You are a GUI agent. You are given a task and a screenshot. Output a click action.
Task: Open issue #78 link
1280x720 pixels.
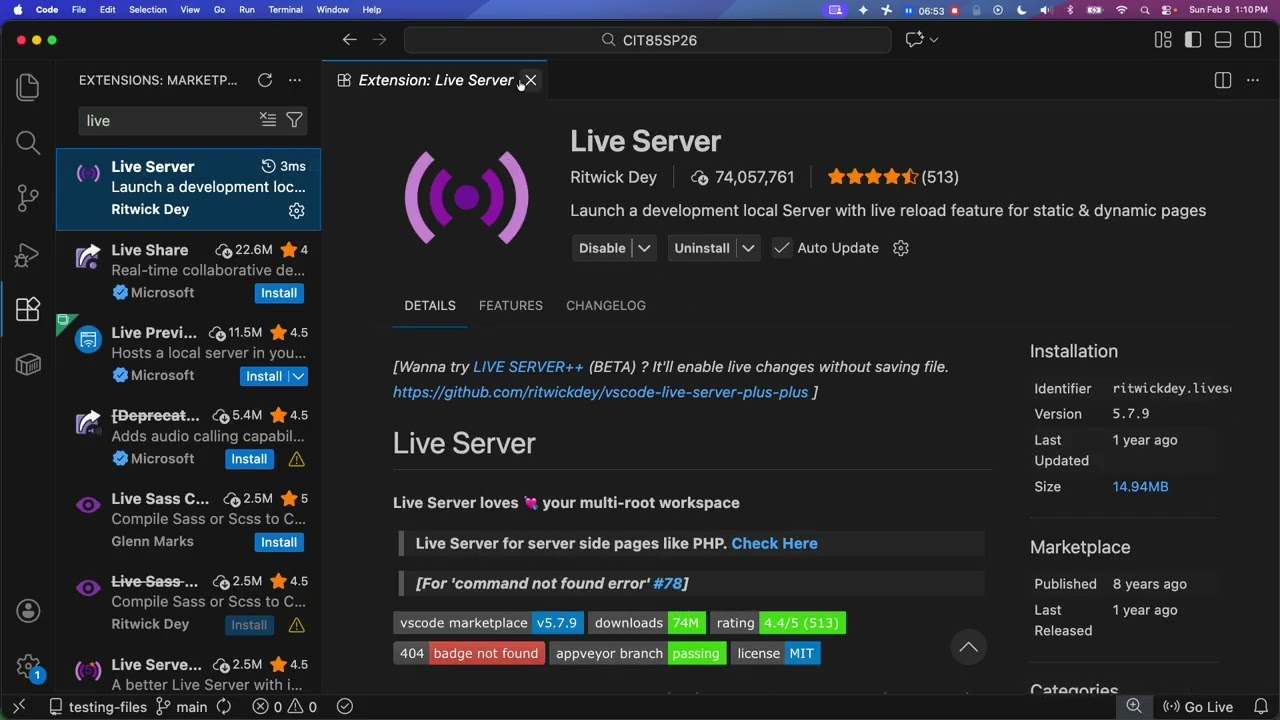point(667,583)
